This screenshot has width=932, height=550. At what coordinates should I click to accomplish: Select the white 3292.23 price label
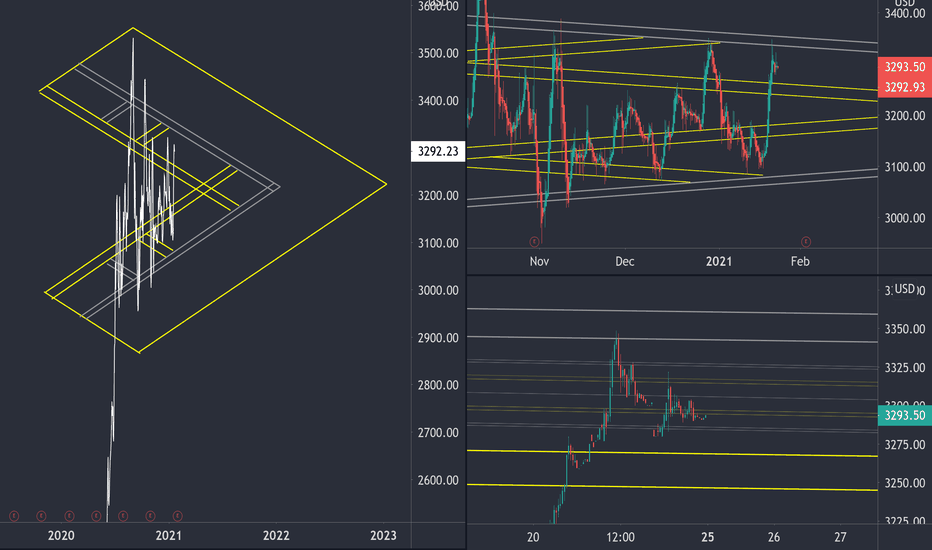pos(438,152)
